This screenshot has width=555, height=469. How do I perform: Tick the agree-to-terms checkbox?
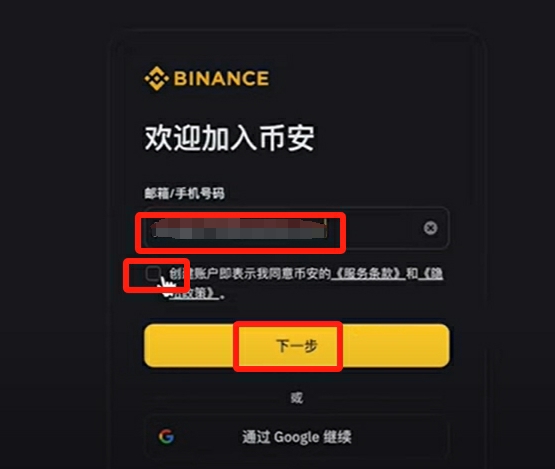tap(153, 273)
